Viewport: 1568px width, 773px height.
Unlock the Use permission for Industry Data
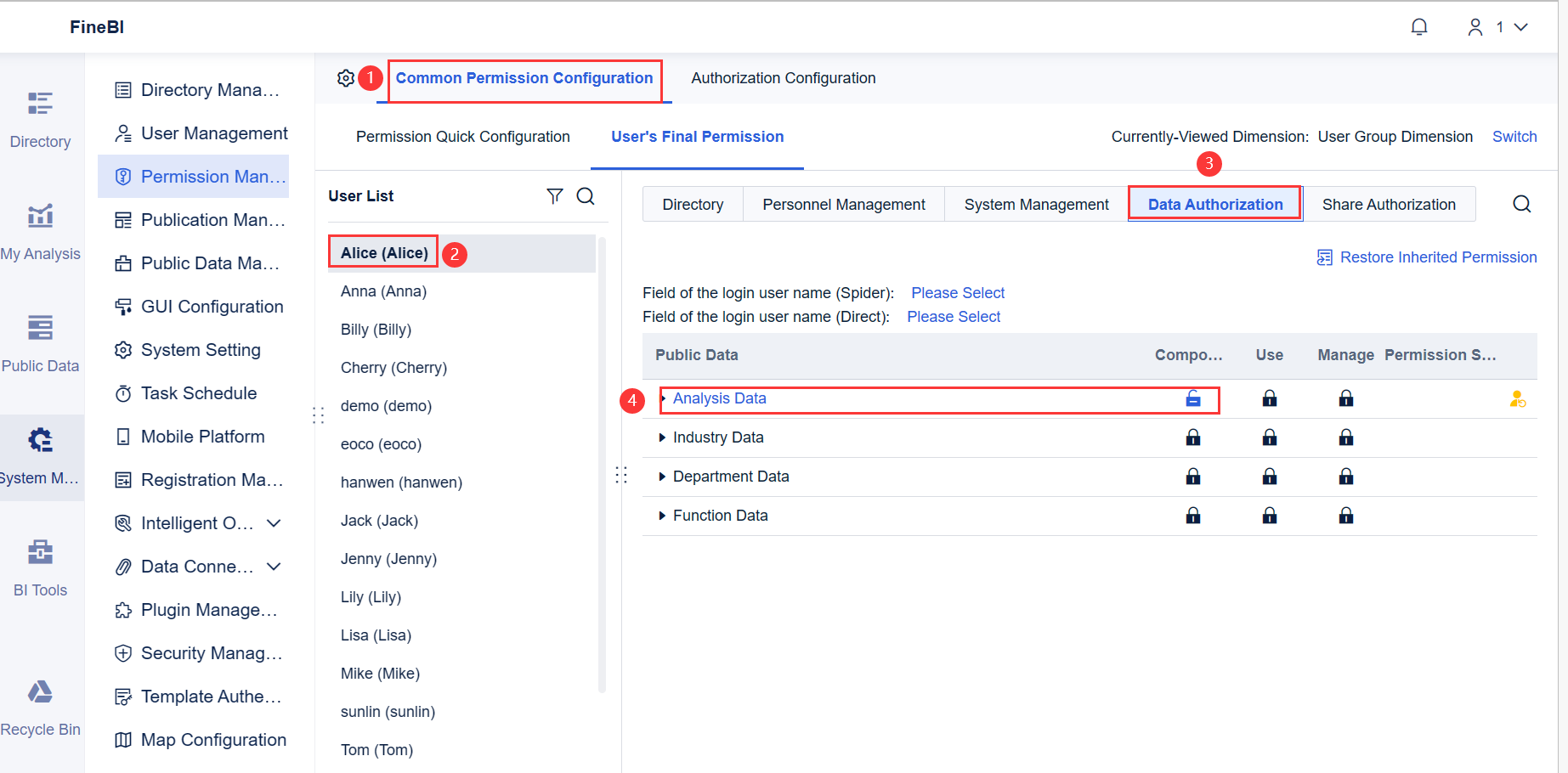coord(1269,437)
